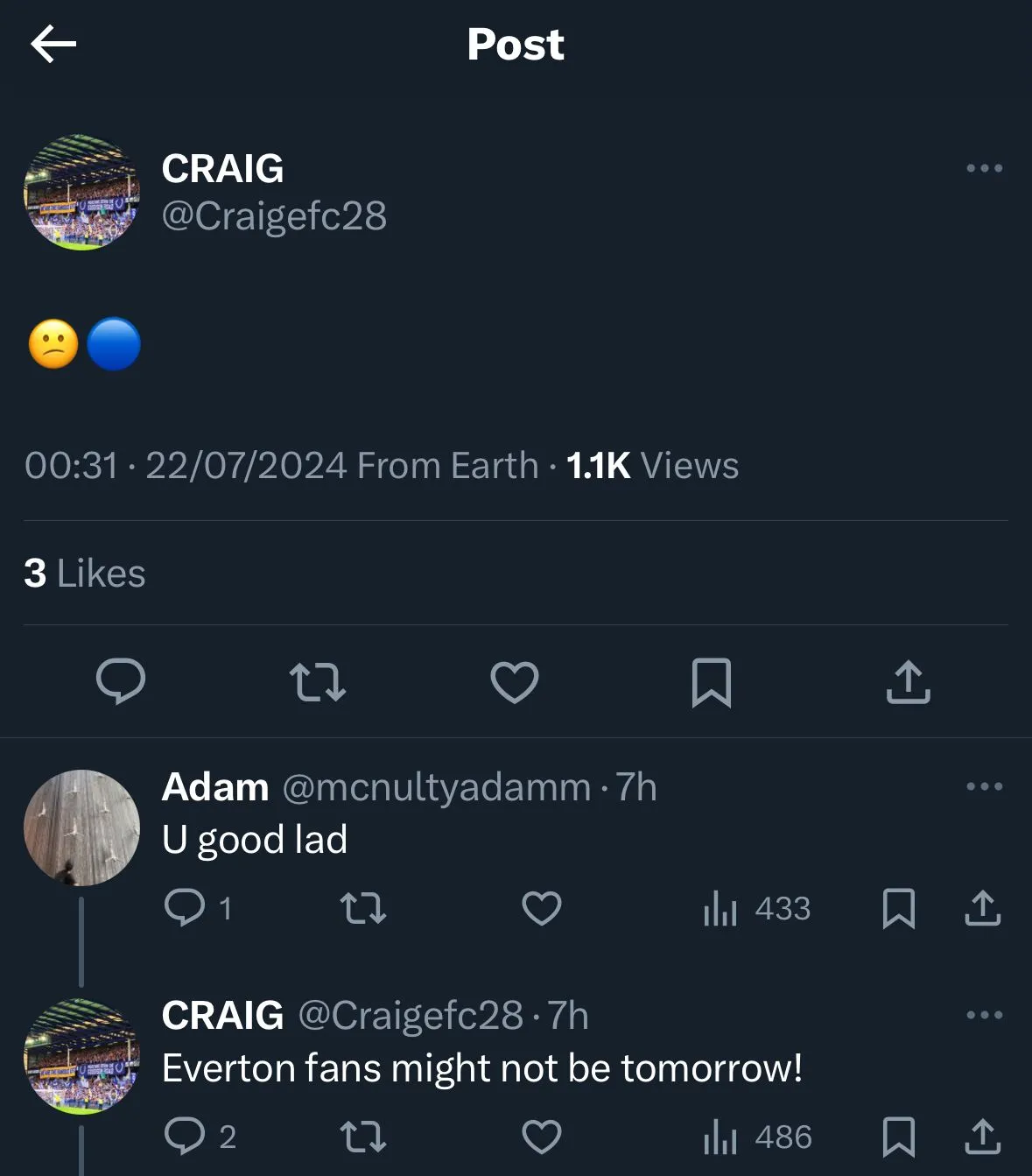This screenshot has width=1032, height=1176.
Task: Go back using the arrow icon
Action: coord(53,45)
